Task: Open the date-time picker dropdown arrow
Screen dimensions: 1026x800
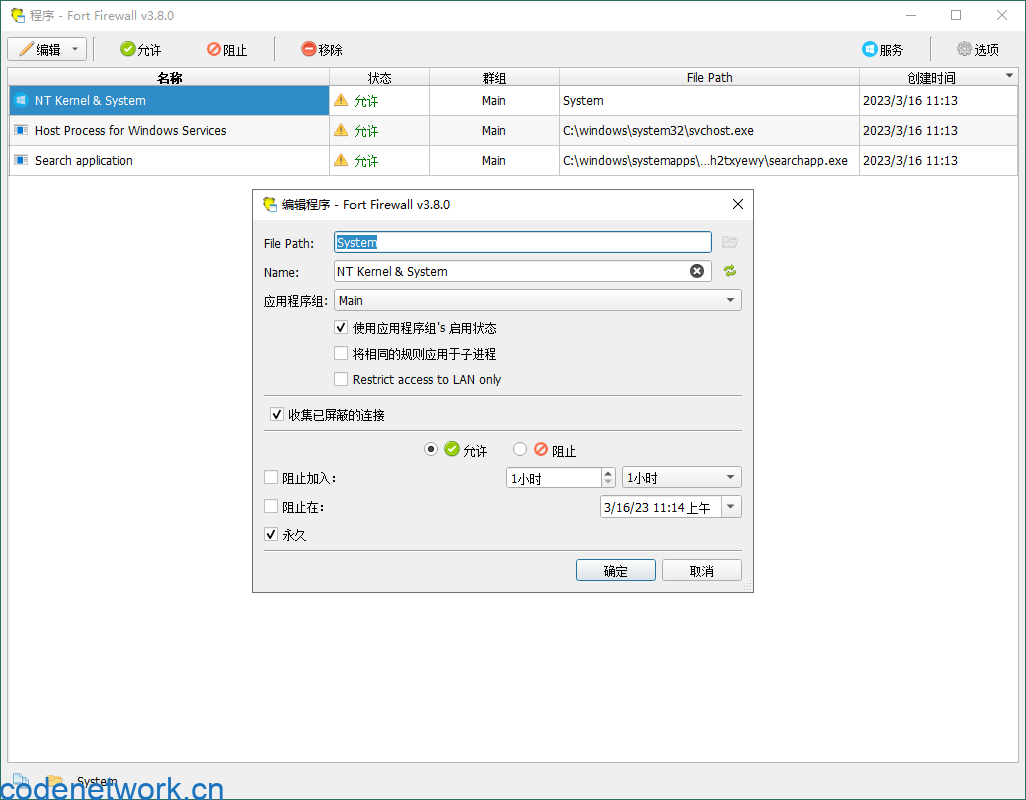Action: (730, 507)
